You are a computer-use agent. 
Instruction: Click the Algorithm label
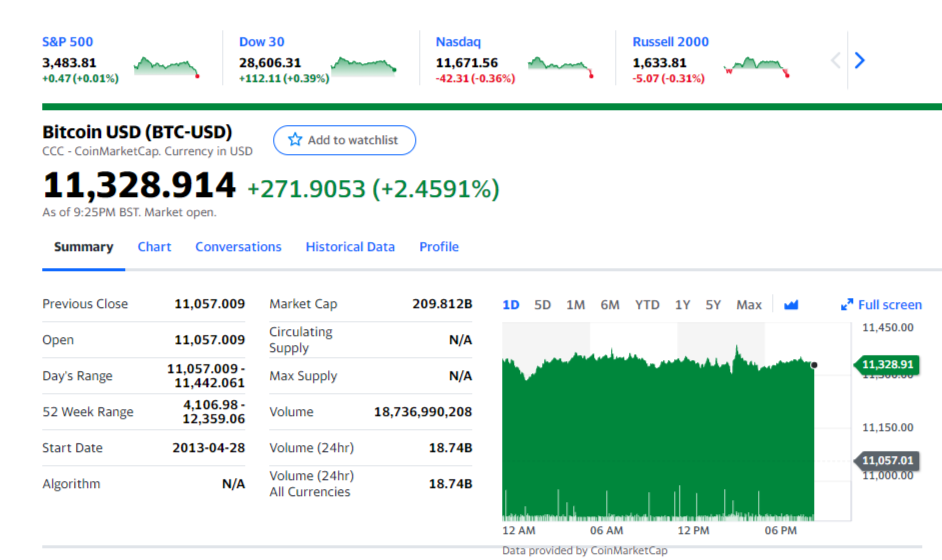[71, 484]
